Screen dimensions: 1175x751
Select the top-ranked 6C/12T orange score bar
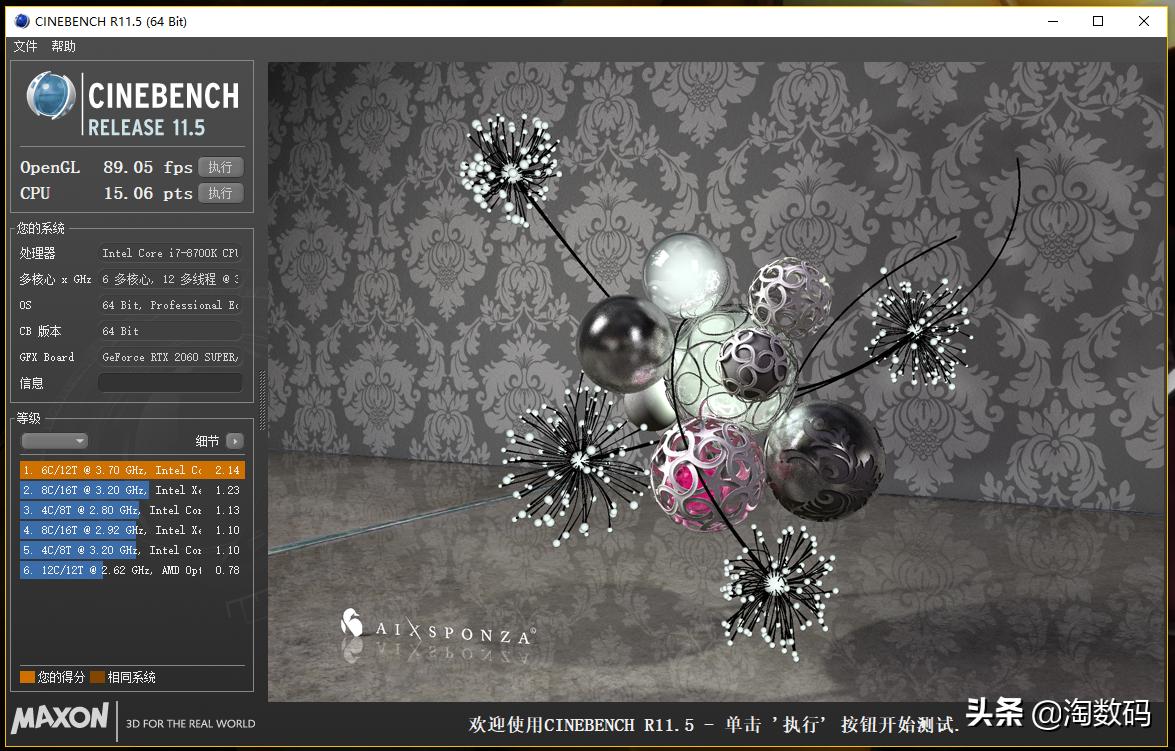click(x=130, y=469)
